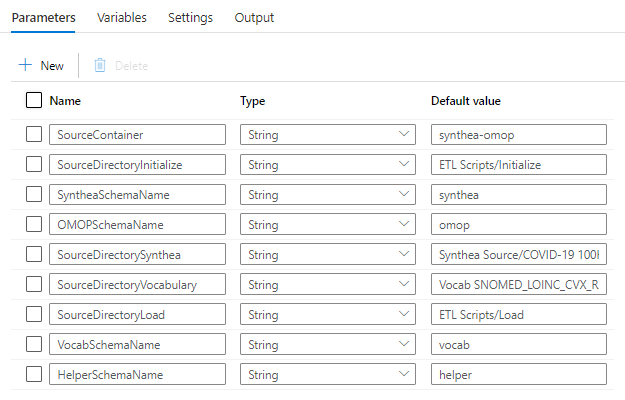Screen dimensions: 625x400
Task: Select the Parameters tab
Action: click(44, 18)
